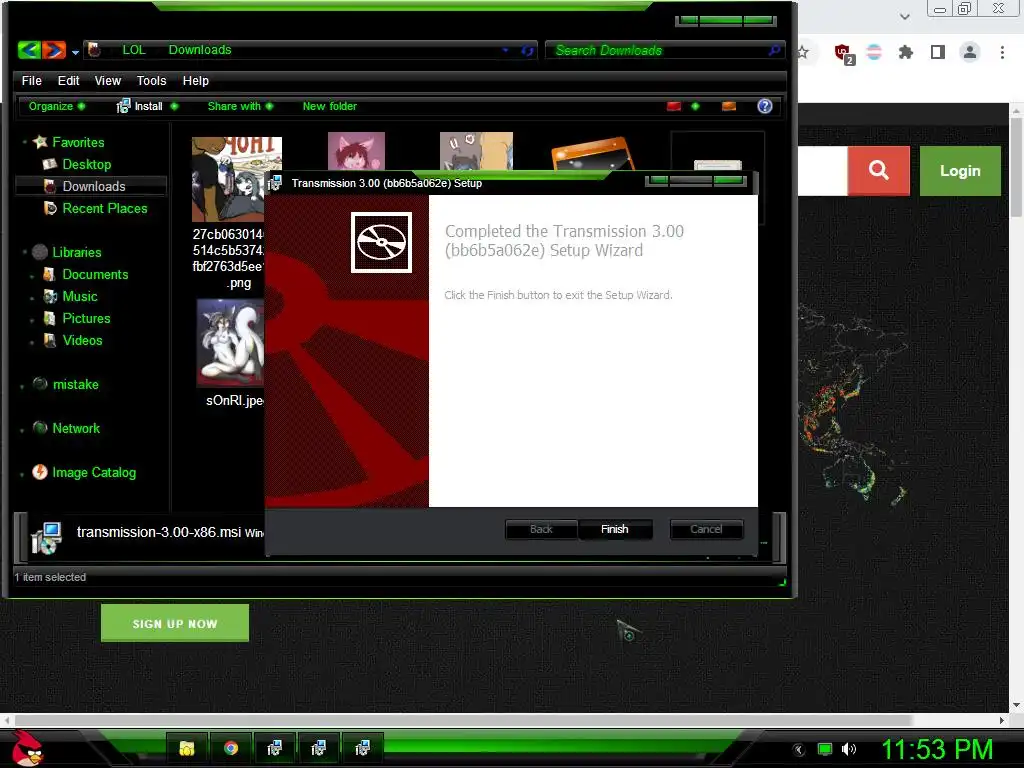The image size is (1024, 768).
Task: Select Favorites in the navigation pane
Action: (x=78, y=142)
